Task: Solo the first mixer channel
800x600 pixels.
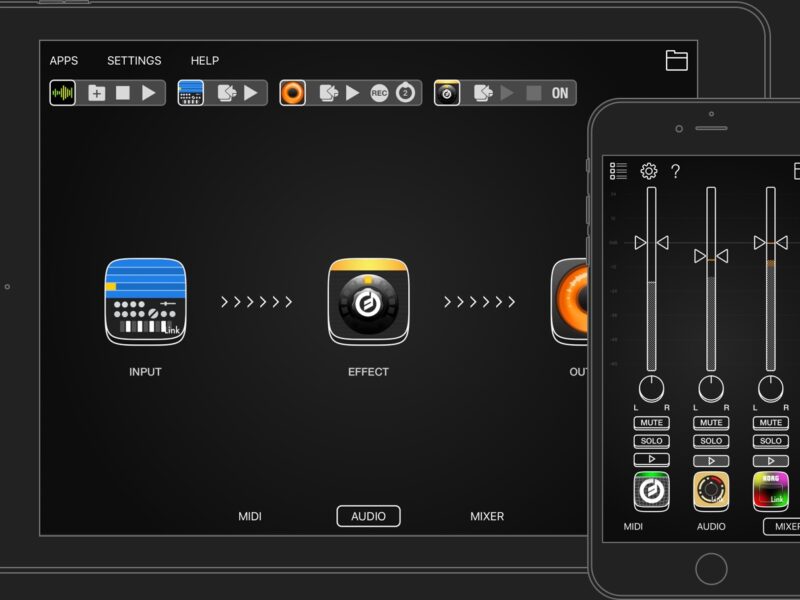Action: [652, 441]
